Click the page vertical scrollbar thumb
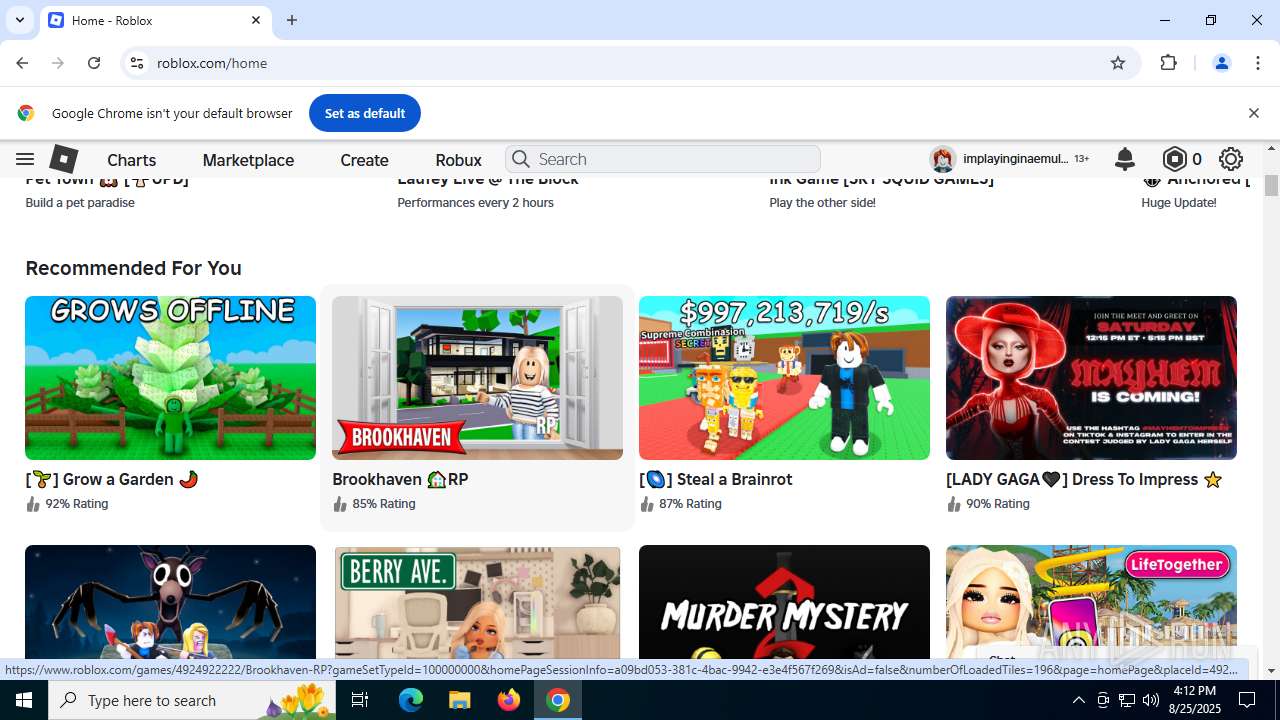Image resolution: width=1280 pixels, height=720 pixels. (x=1271, y=186)
